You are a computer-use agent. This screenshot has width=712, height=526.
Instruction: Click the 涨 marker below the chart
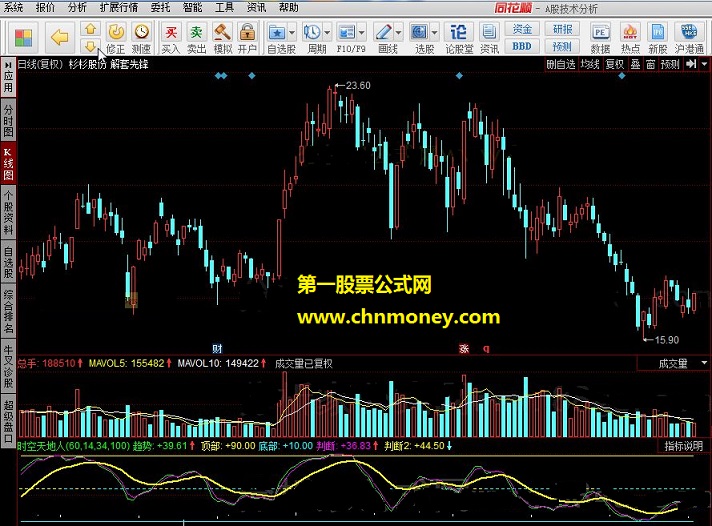point(464,348)
